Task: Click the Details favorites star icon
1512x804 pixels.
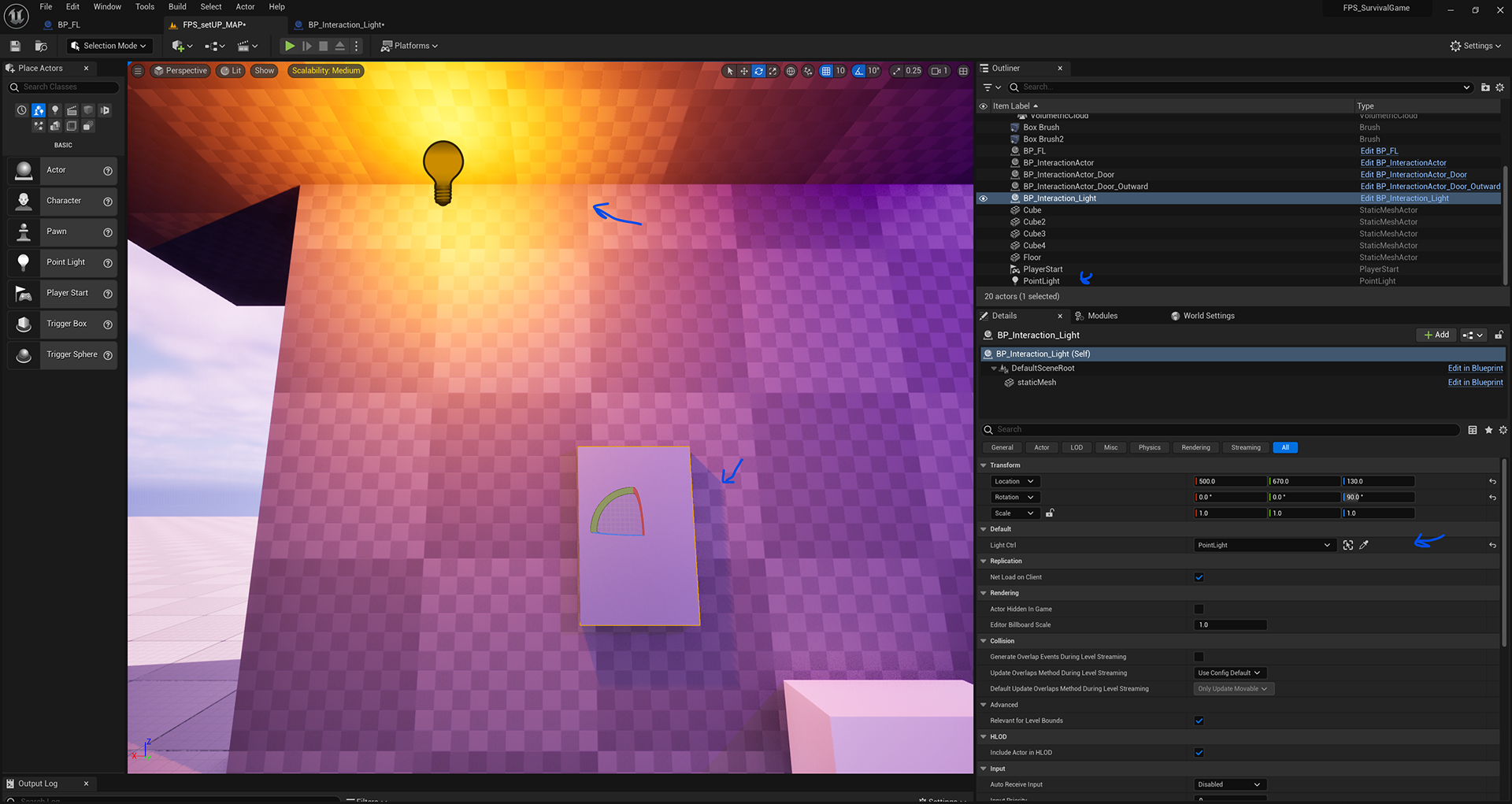Action: [x=1488, y=430]
